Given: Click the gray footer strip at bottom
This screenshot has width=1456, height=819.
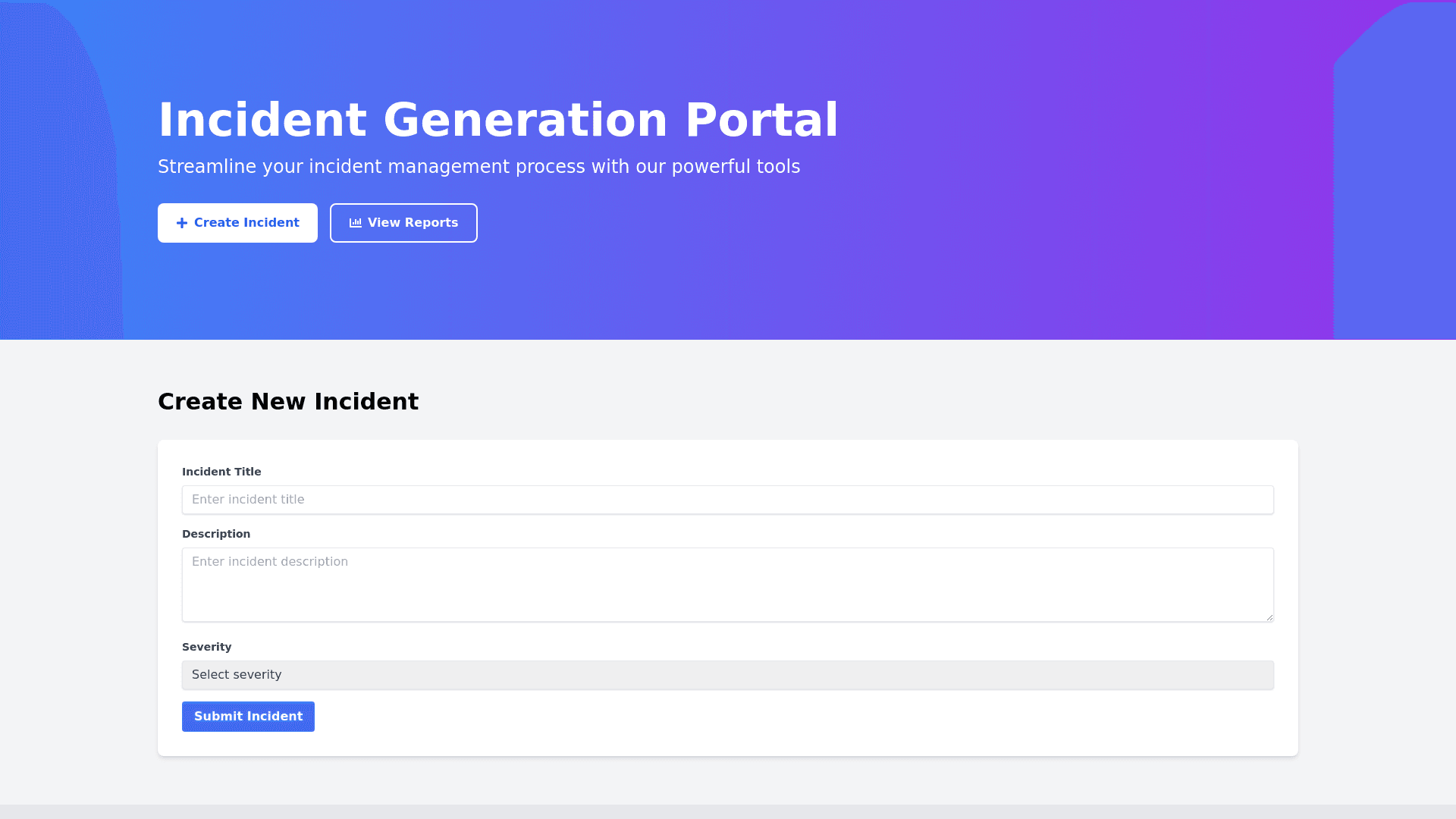Looking at the screenshot, I should 728,811.
